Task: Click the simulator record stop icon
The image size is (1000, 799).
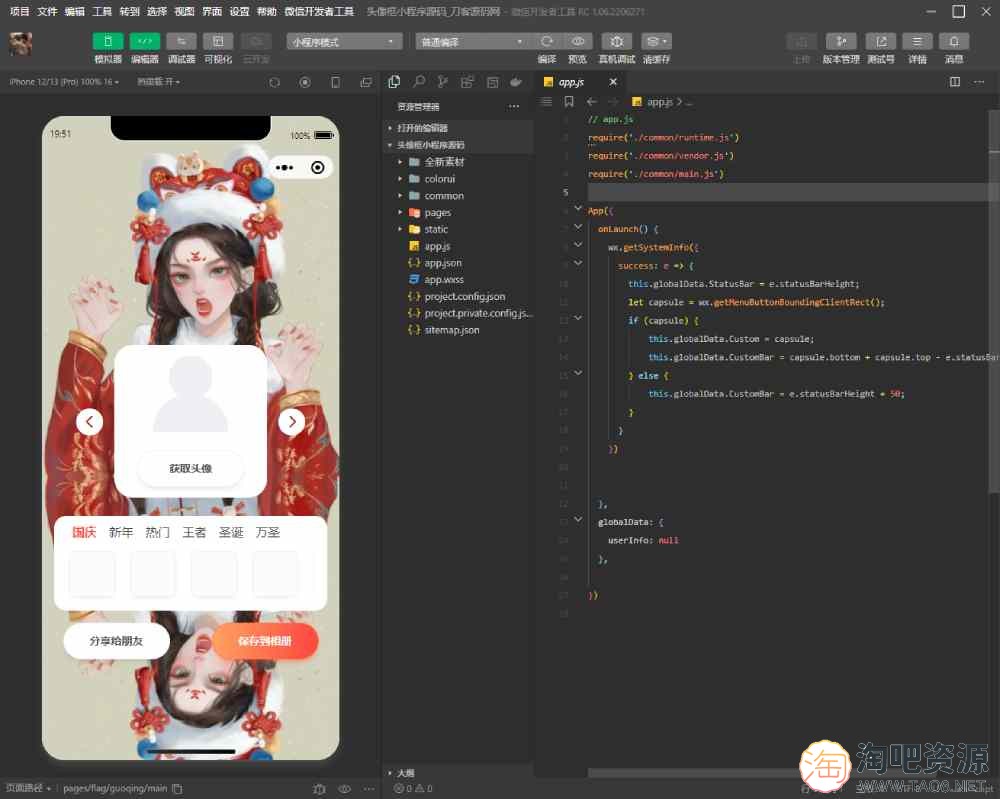Action: [305, 82]
